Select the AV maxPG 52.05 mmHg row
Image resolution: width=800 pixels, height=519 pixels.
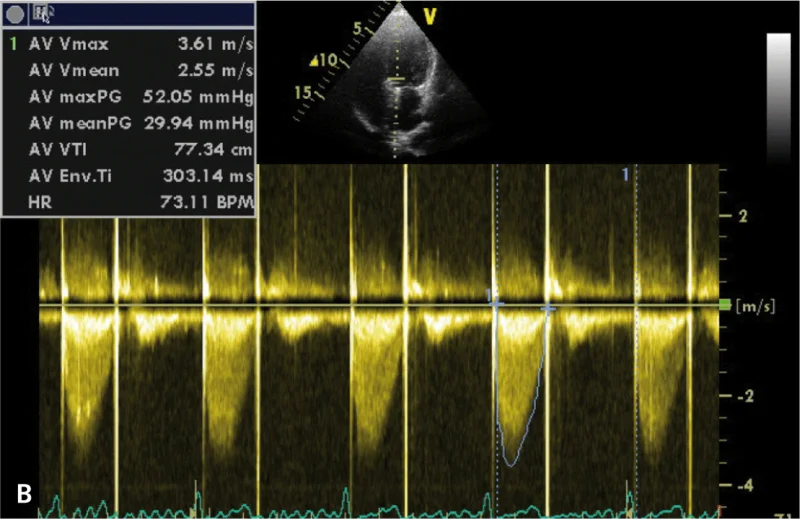(141, 97)
